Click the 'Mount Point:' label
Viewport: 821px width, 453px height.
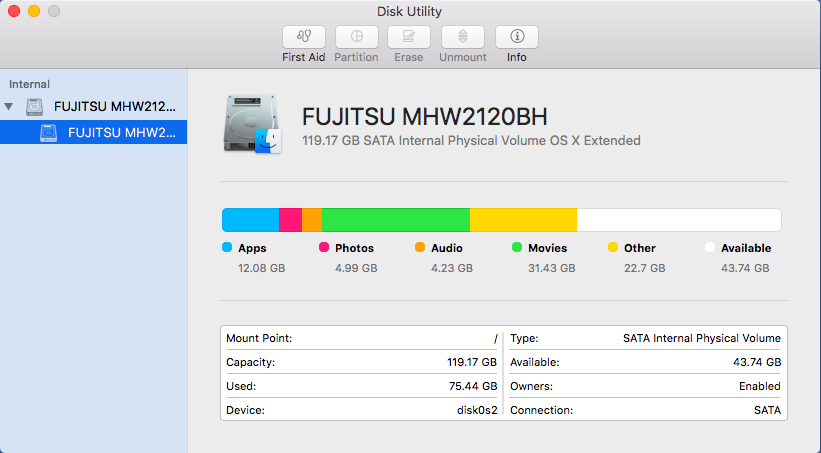[x=259, y=338]
